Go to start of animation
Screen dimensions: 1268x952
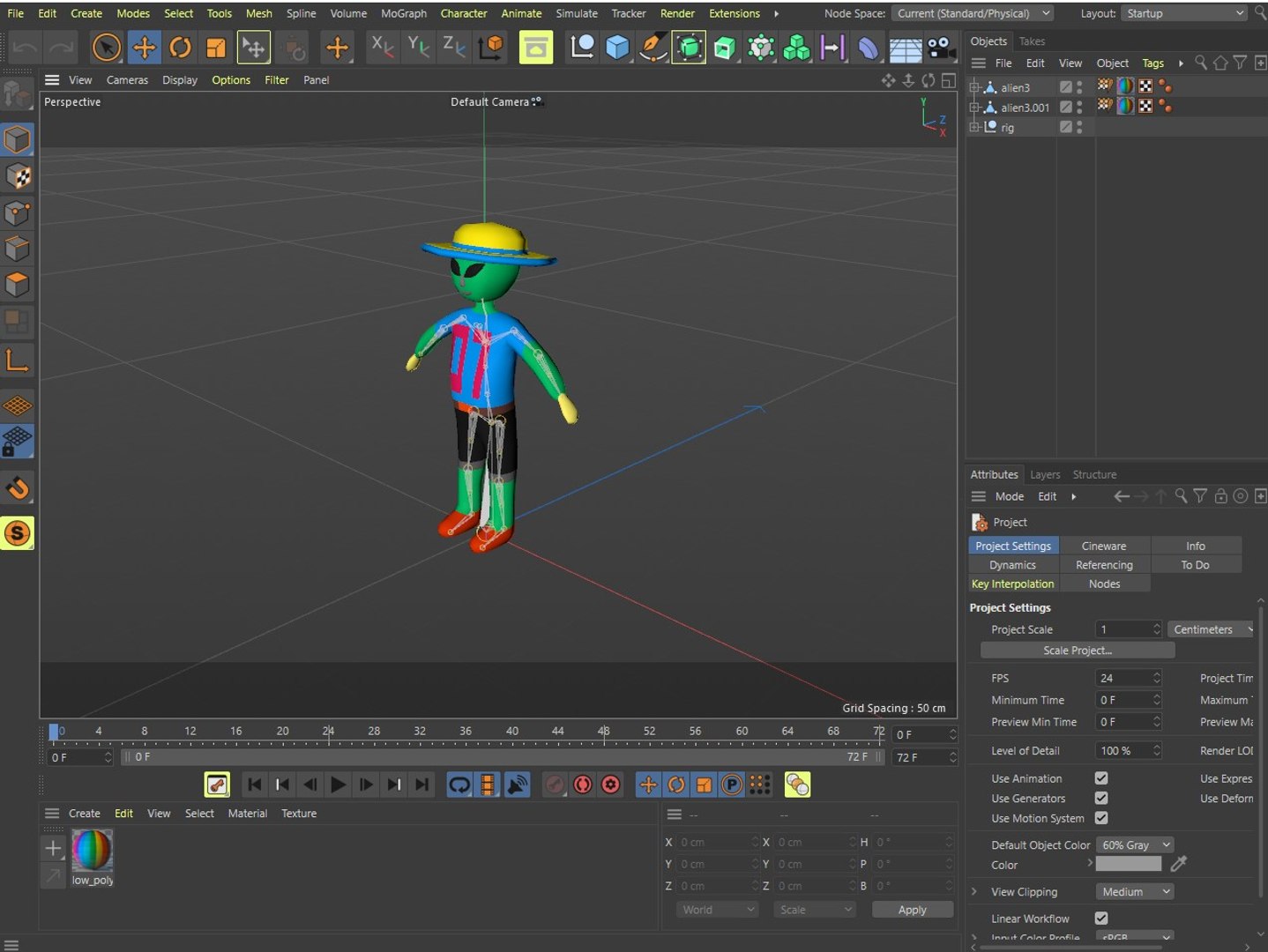[254, 785]
